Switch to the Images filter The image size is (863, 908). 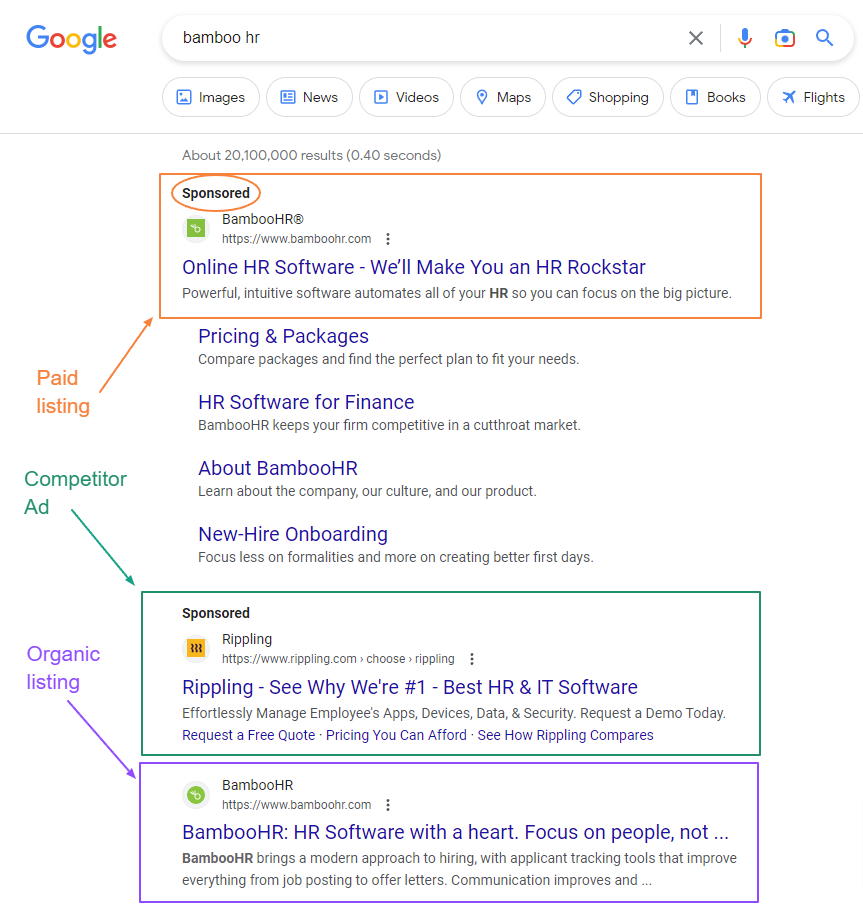pos(211,97)
